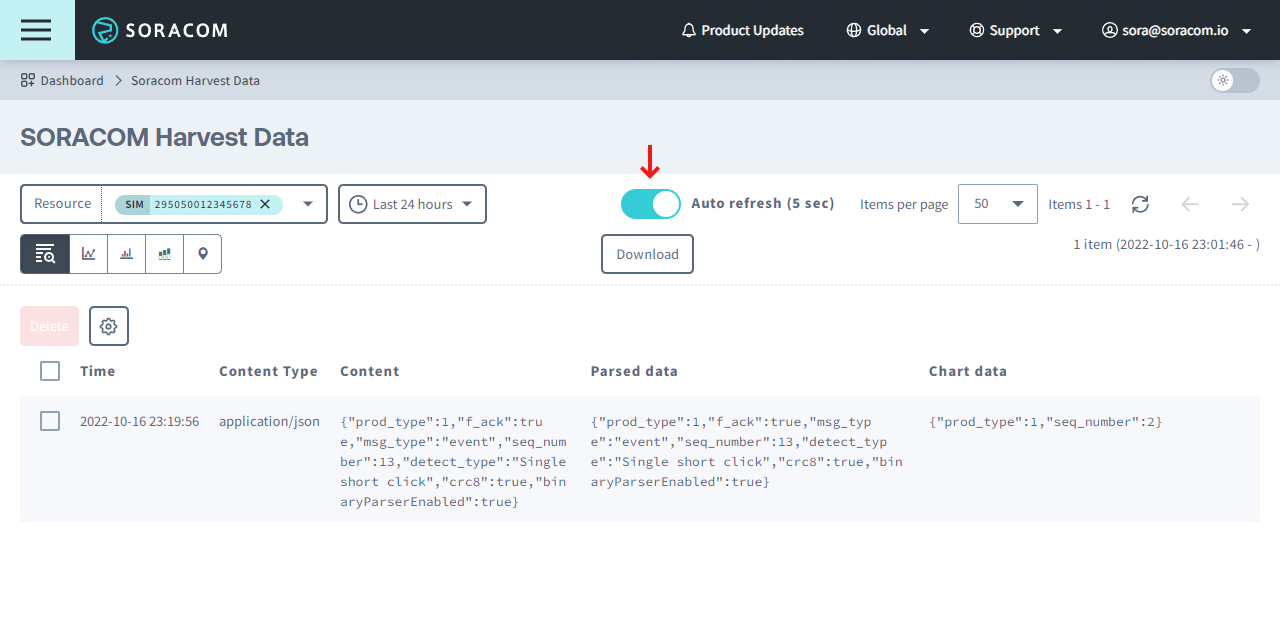Switch to the map view

(202, 254)
